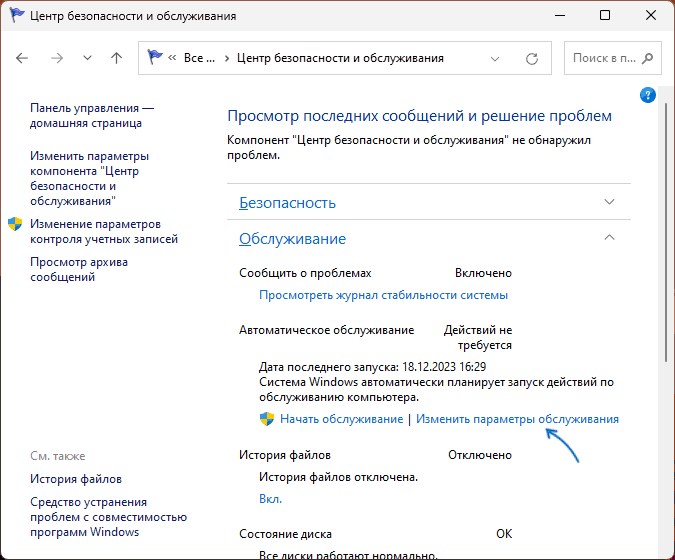Open 'Панель управления — домашняя страница'
This screenshot has height=560, width=675.
(92, 115)
